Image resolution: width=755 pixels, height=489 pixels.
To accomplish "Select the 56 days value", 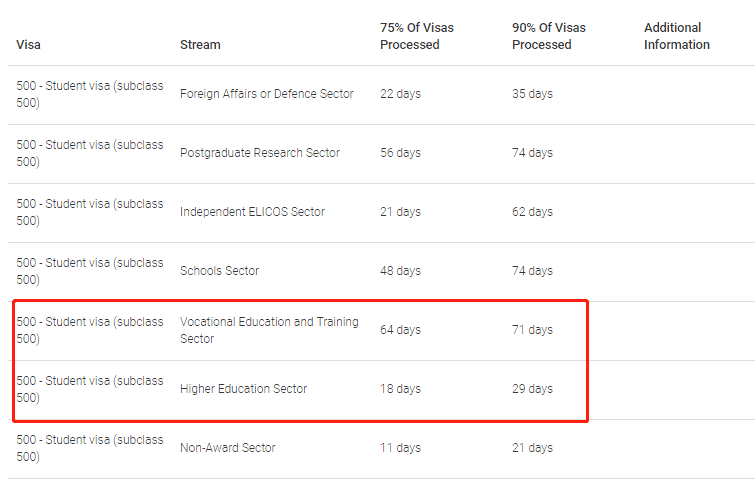I will click(401, 153).
